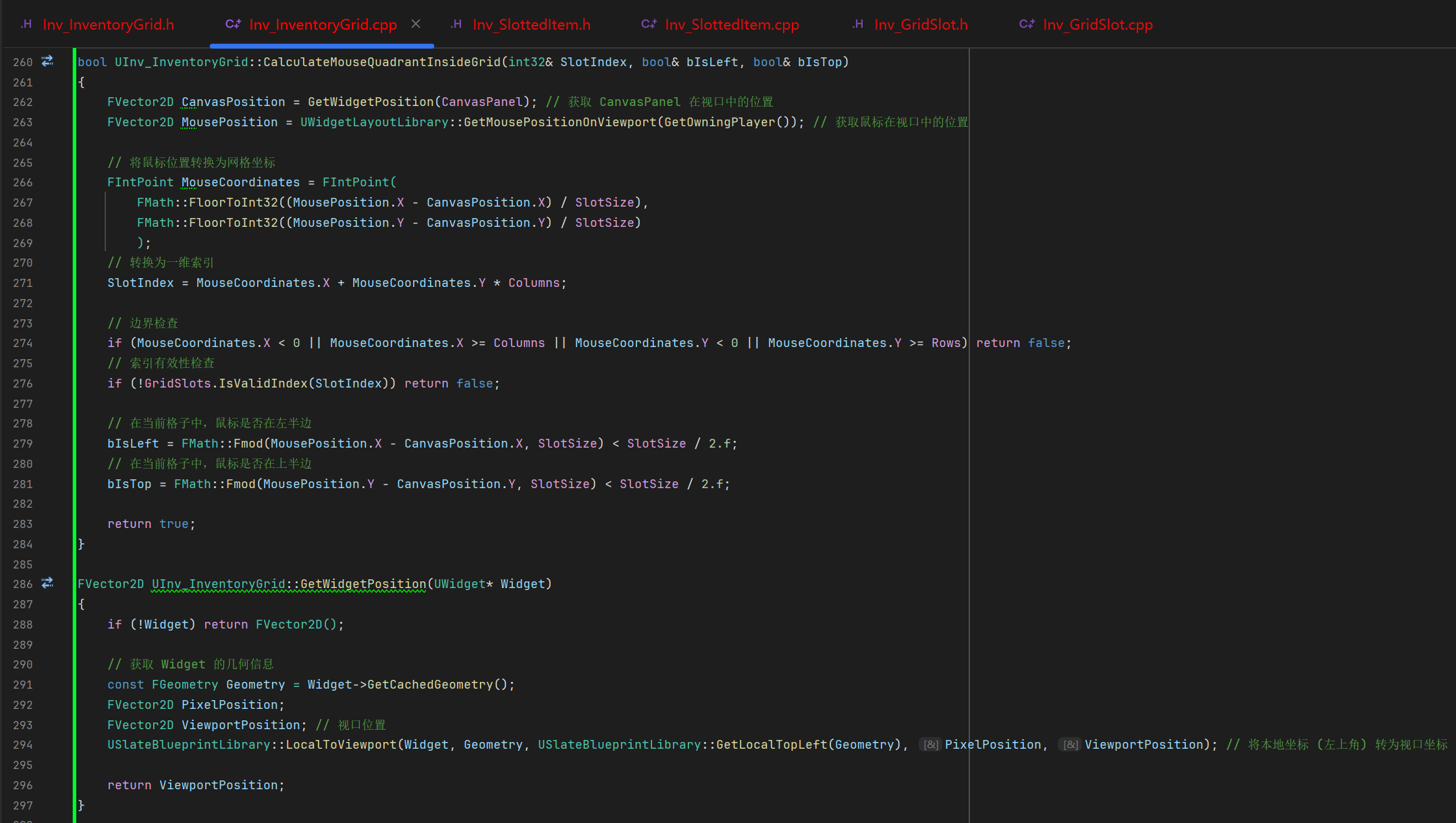The image size is (1456, 823).
Task: Click the LocalToViewport call on line 294
Action: 341,745
